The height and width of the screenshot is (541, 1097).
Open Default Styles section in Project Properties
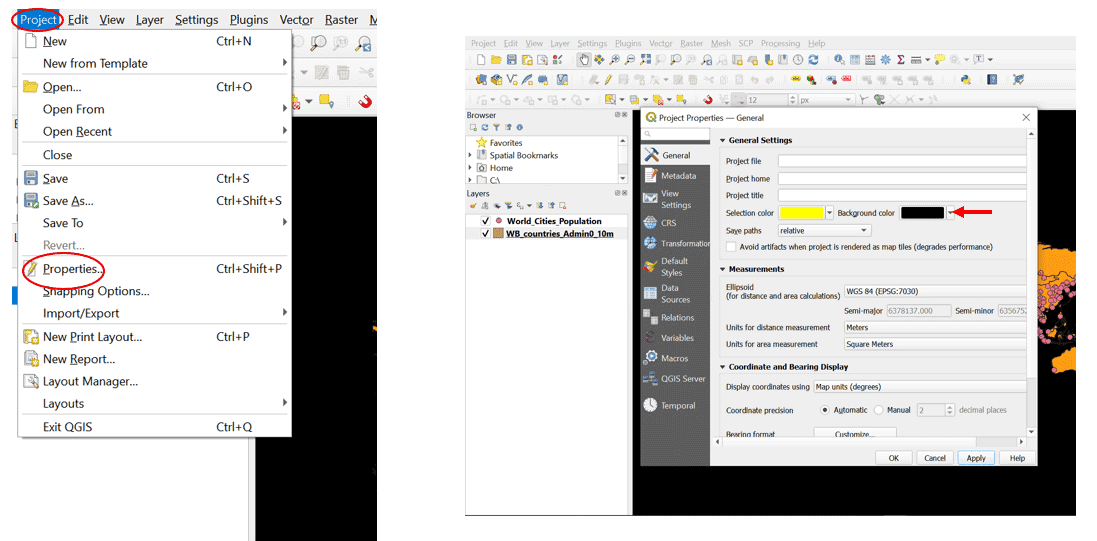675,267
